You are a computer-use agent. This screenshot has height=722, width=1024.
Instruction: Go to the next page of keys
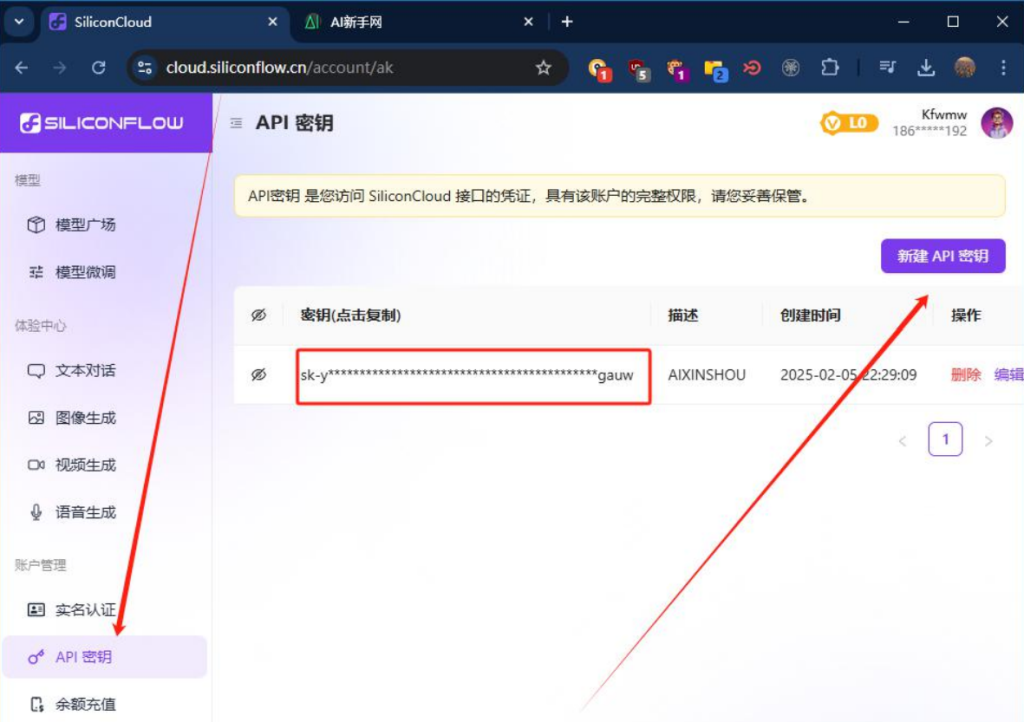coord(989,441)
